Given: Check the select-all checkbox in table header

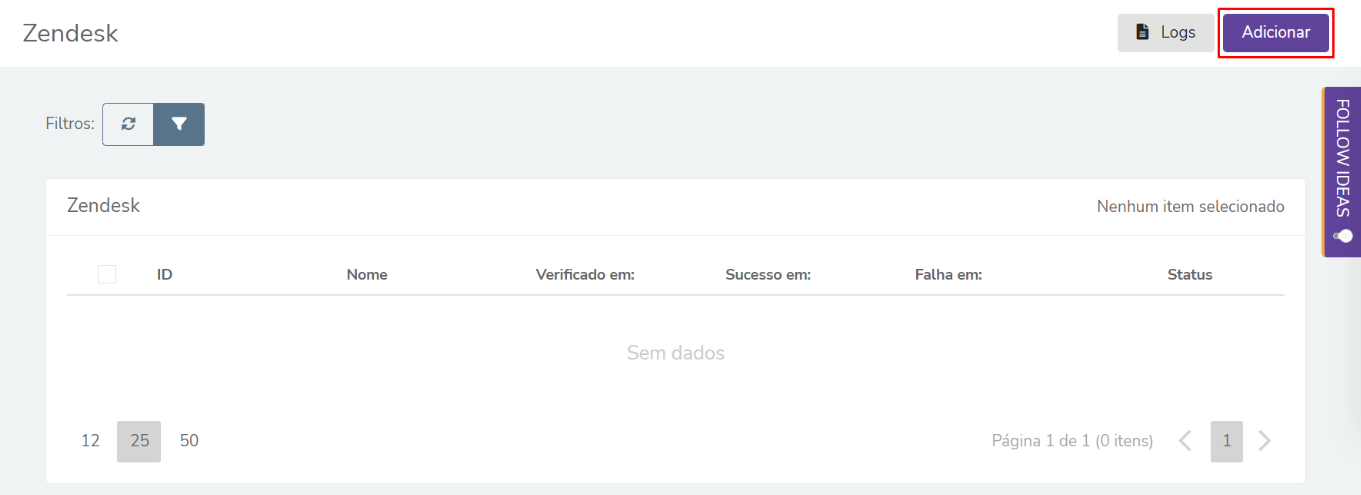Looking at the screenshot, I should [x=107, y=274].
